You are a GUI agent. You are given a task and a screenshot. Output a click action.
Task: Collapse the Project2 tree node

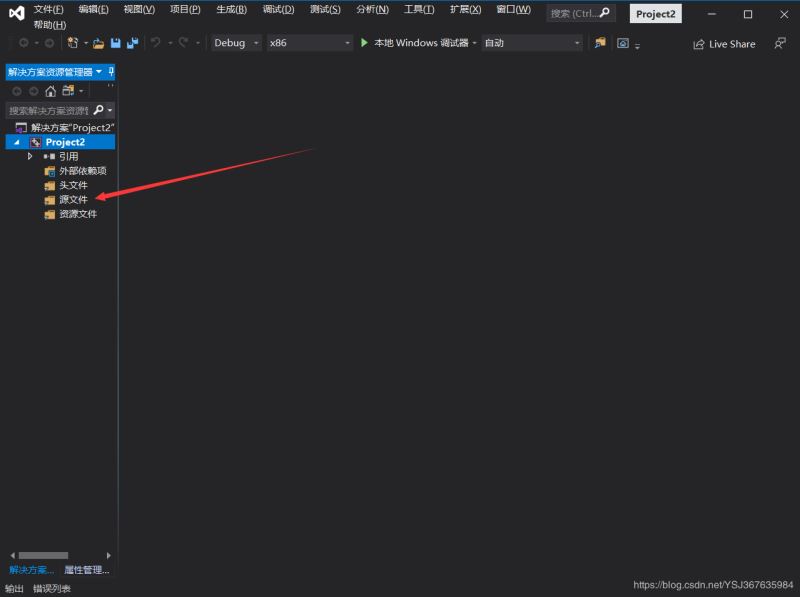17,142
